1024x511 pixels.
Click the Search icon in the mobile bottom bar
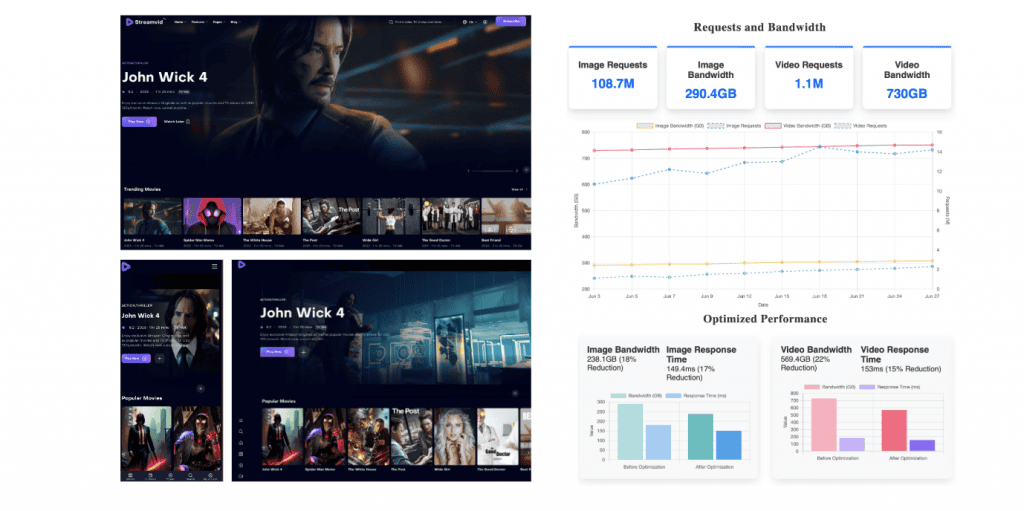pyautogui.click(x=191, y=476)
